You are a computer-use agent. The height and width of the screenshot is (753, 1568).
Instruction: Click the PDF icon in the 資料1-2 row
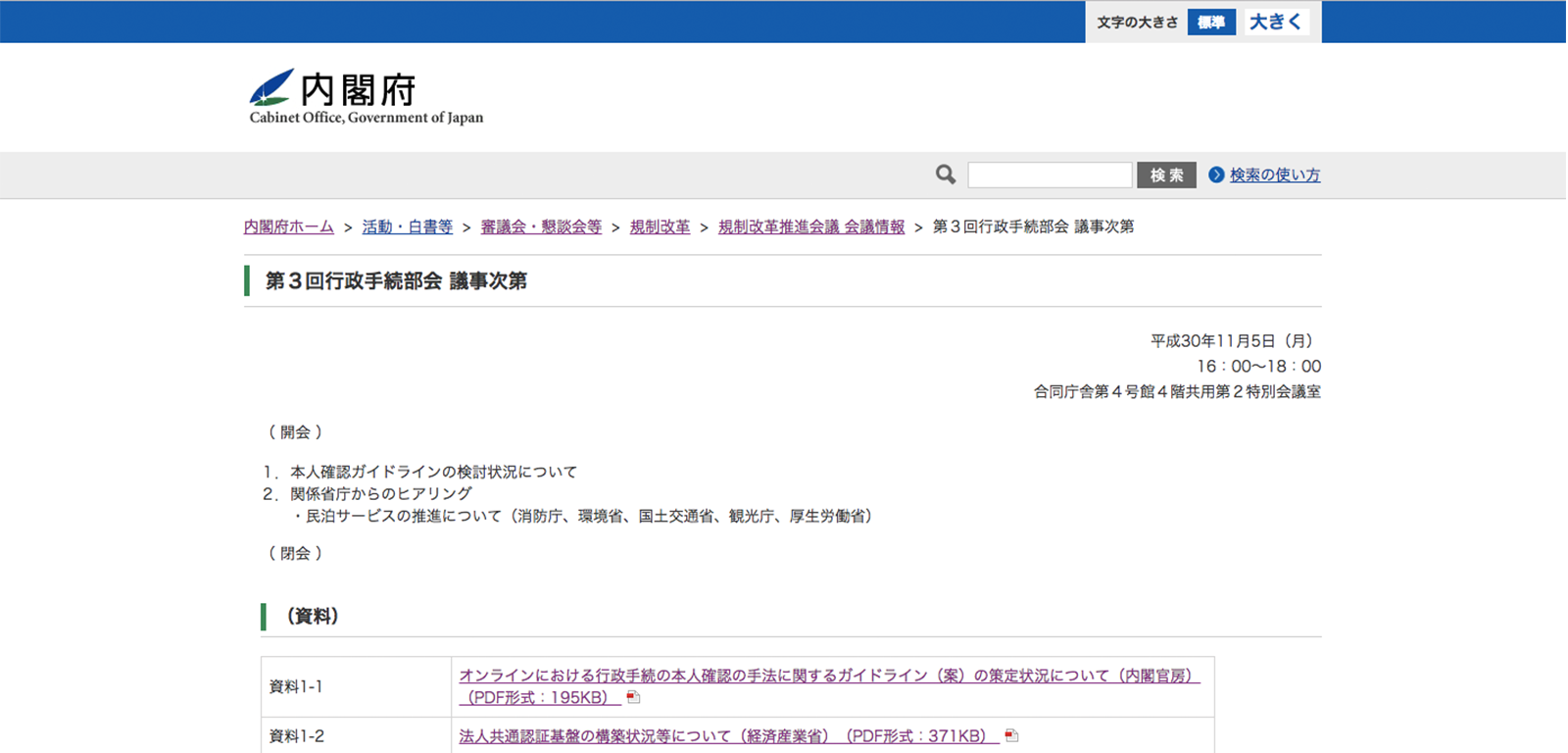(1011, 735)
